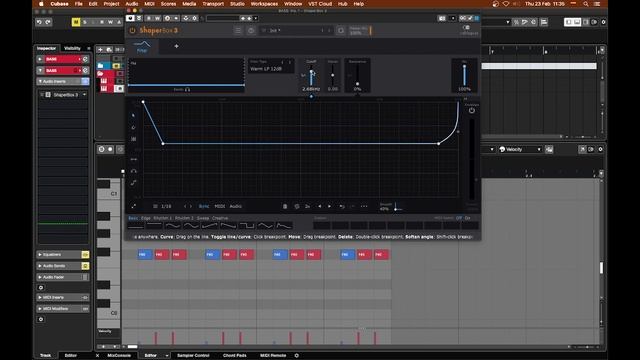The image size is (640, 360).
Task: Click the arc curve tool in ShaperBox
Action: (133, 171)
